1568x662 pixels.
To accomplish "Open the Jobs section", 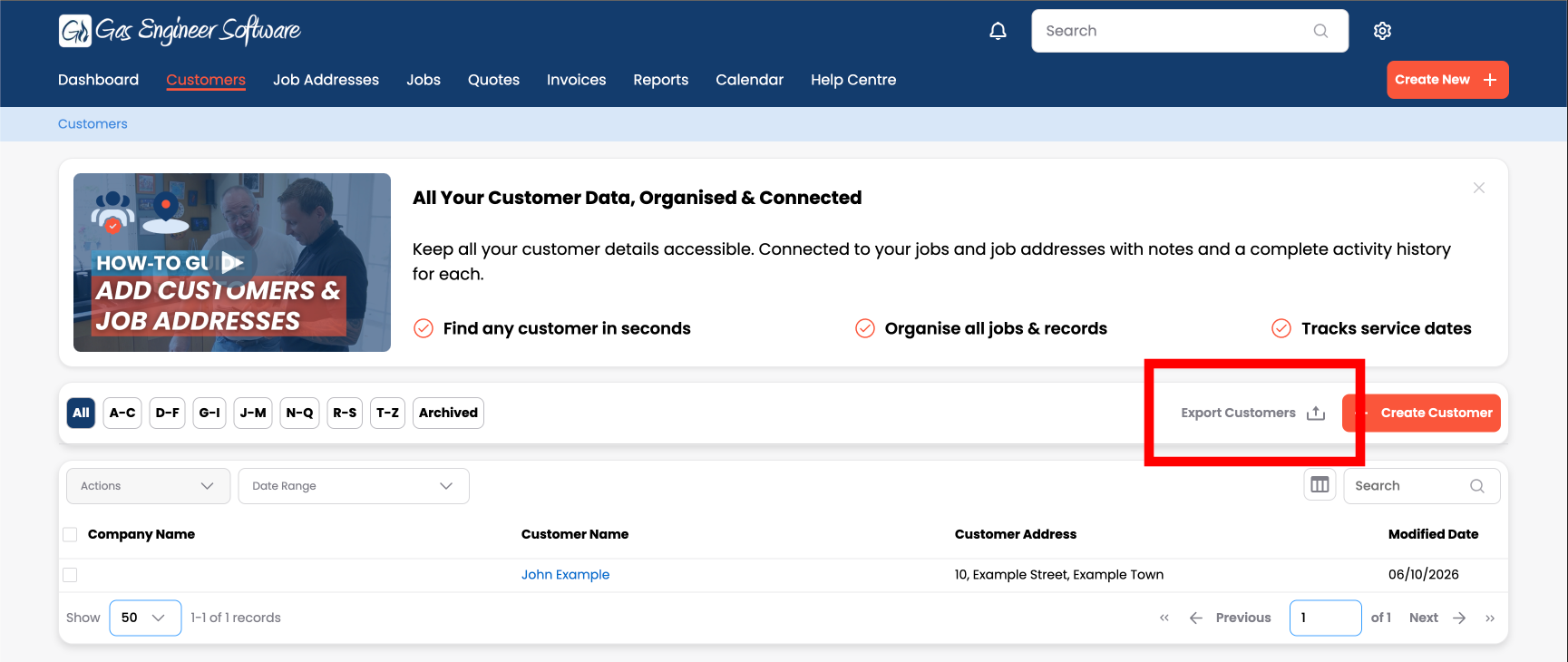I will (x=424, y=80).
